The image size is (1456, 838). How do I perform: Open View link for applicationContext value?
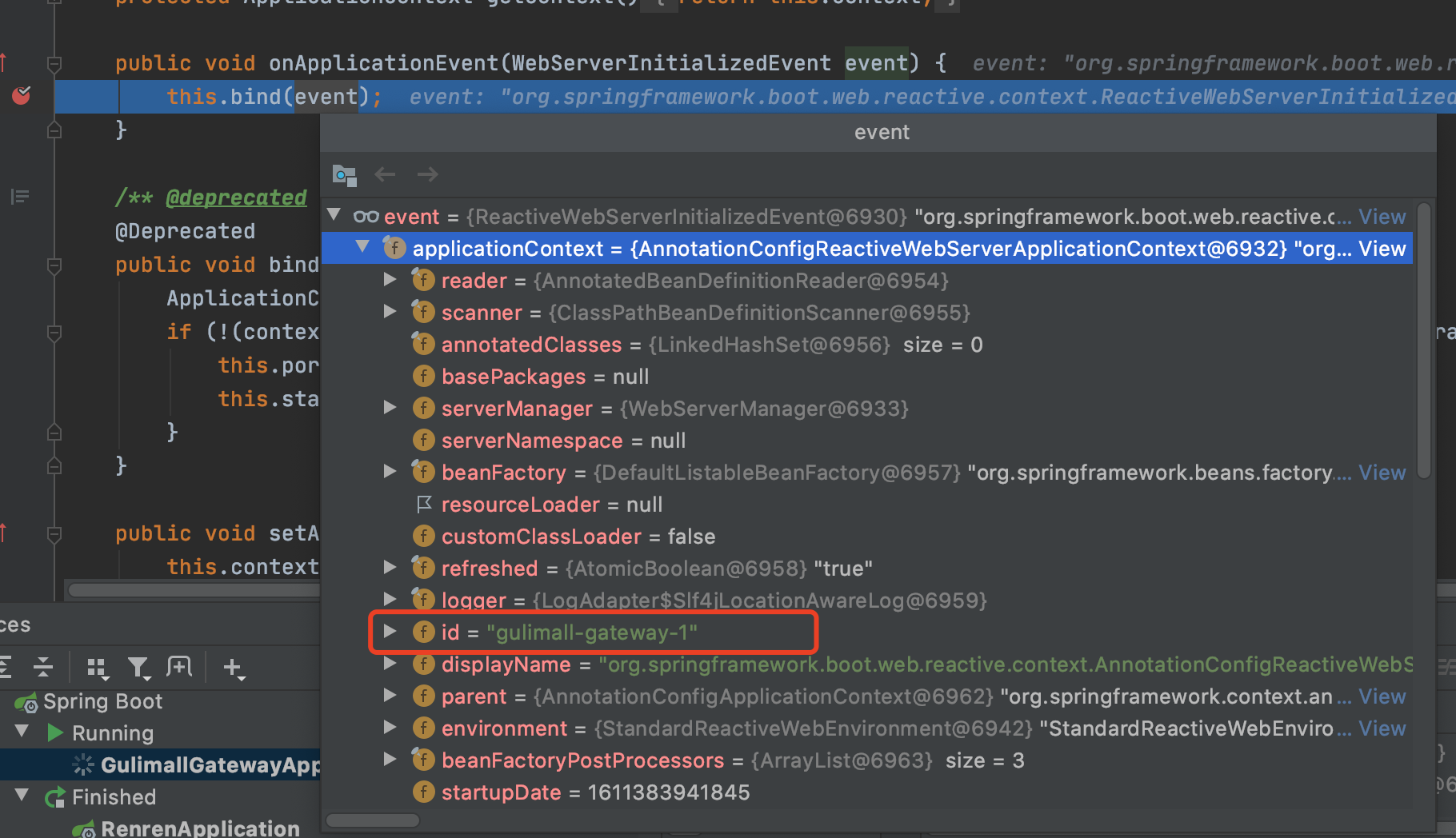1382,249
